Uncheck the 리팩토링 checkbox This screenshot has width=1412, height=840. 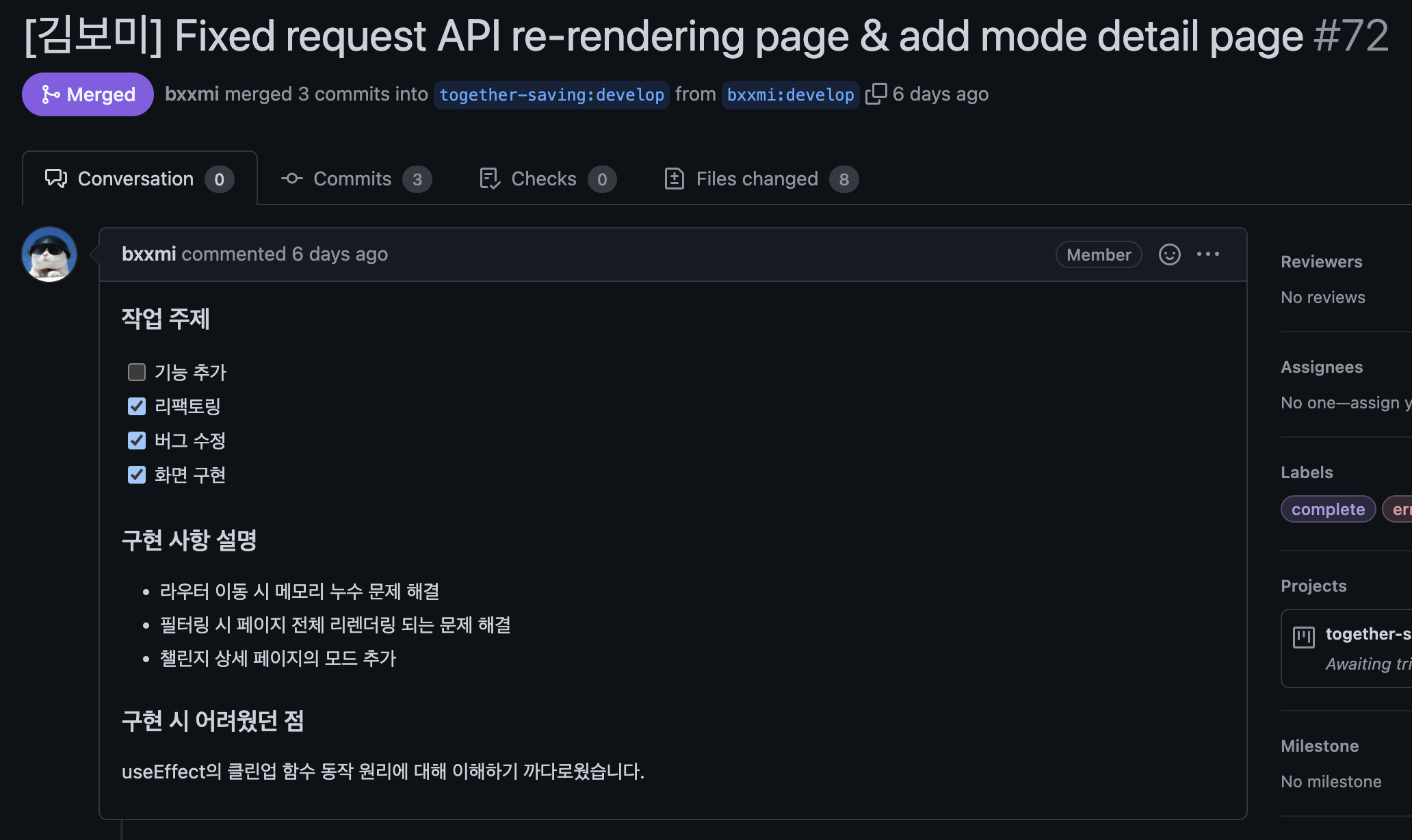pos(137,406)
